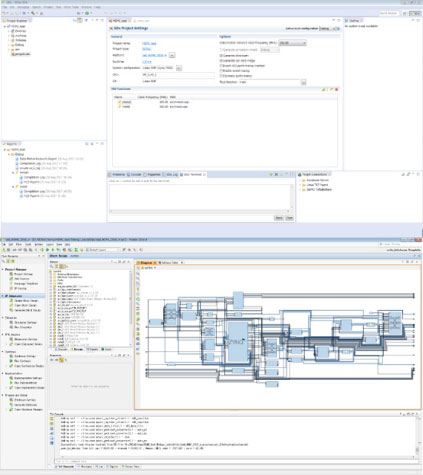Toggle the Enable event tracing checkbox
Screen dimensions: 423x475
point(221,71)
